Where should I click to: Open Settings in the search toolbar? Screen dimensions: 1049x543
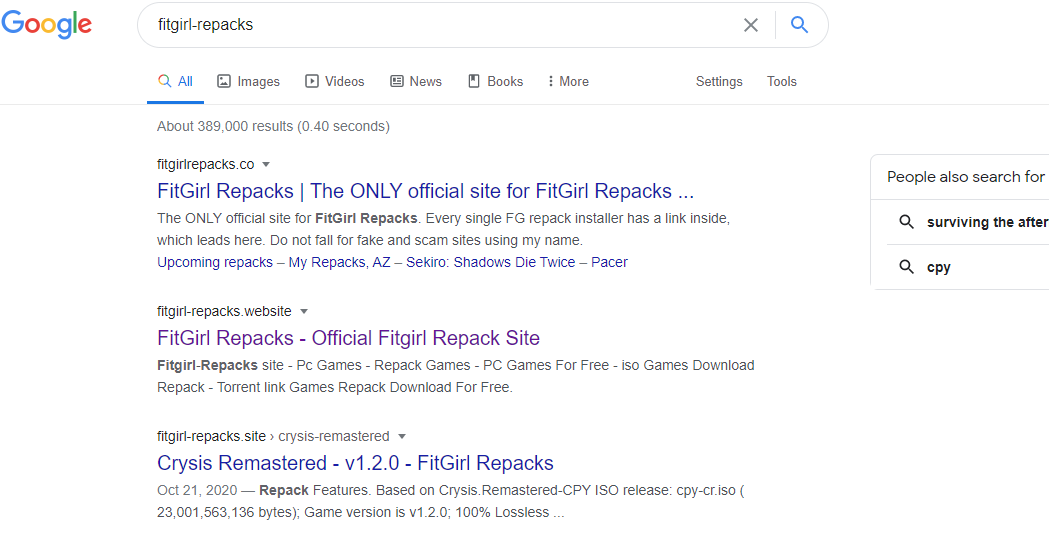tap(719, 82)
